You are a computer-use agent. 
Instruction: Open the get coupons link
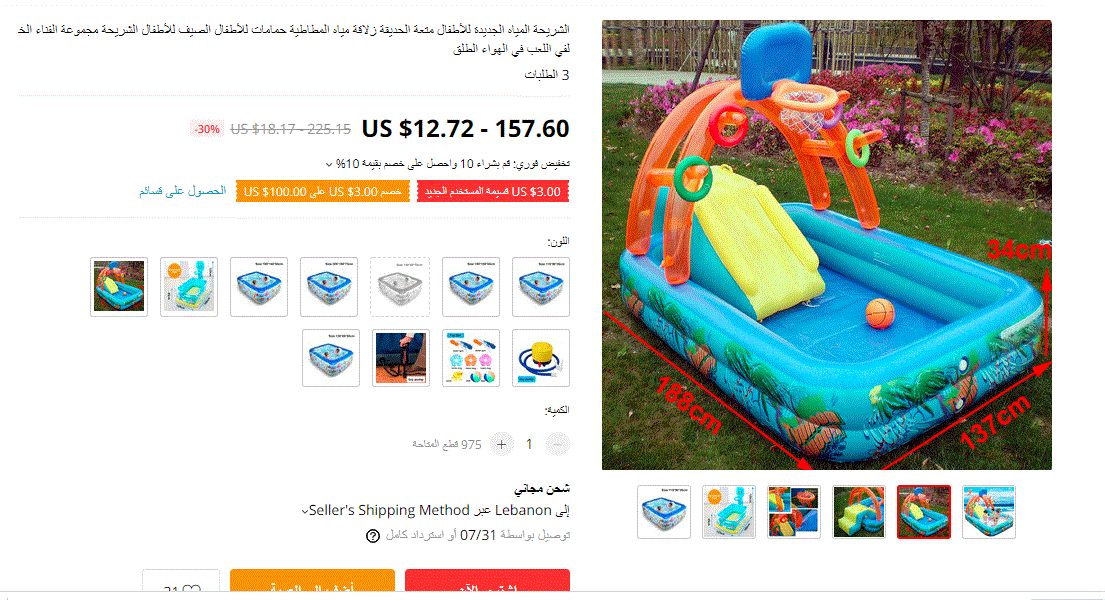[183, 190]
